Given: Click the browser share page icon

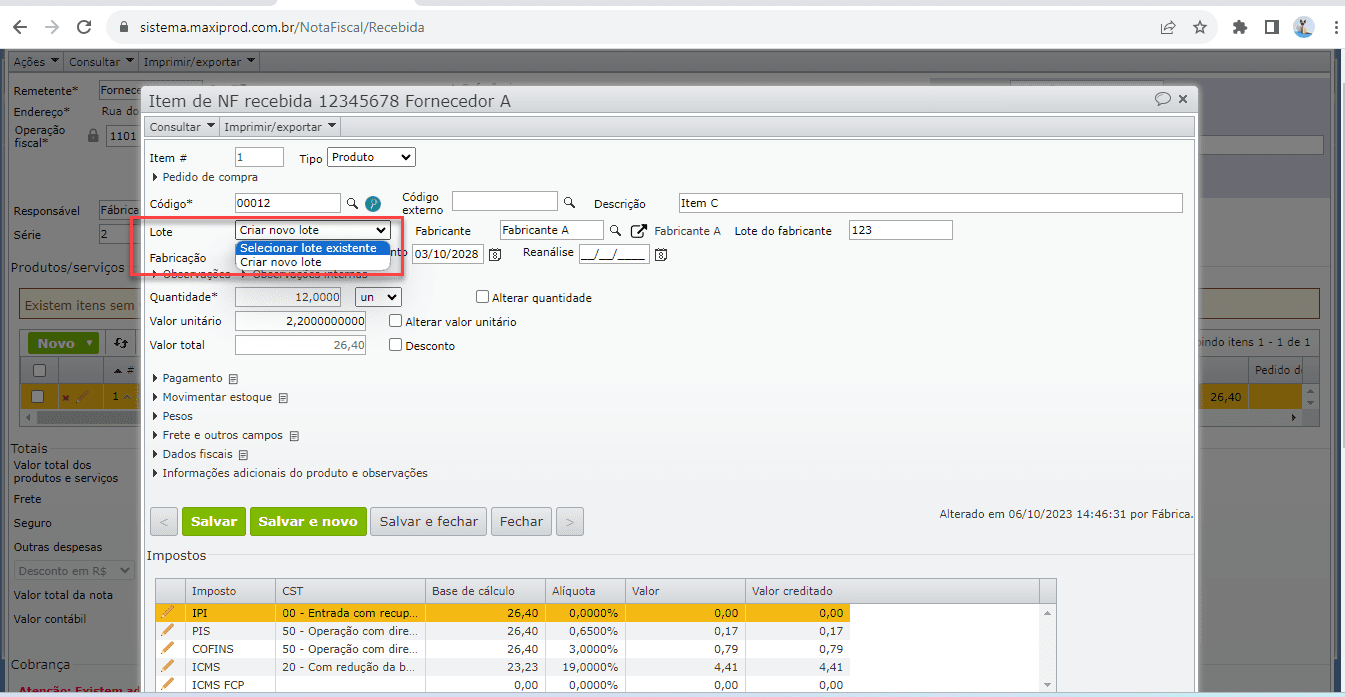Looking at the screenshot, I should [1168, 27].
